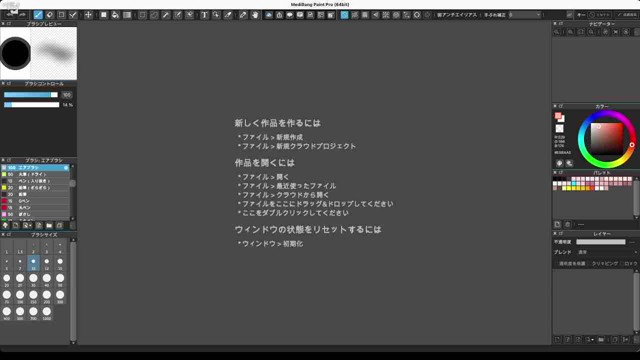Click the color wheel's saturation square

pos(607,139)
